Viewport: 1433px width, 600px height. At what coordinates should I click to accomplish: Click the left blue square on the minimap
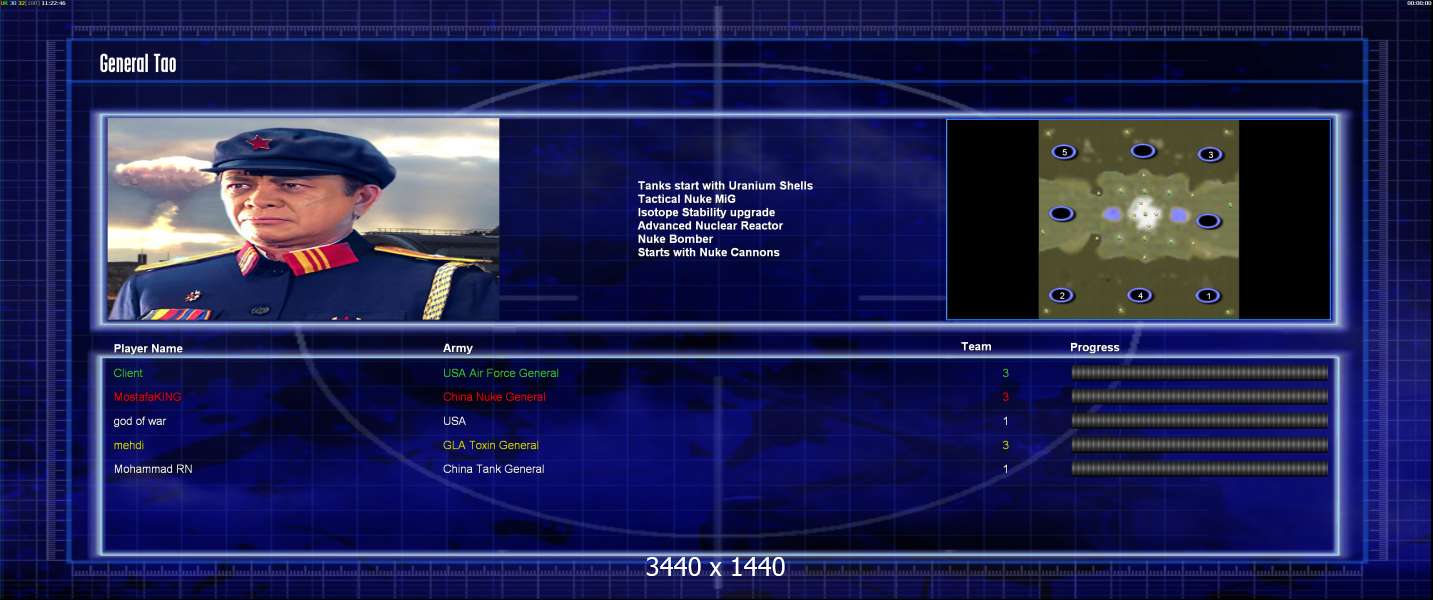(1111, 215)
